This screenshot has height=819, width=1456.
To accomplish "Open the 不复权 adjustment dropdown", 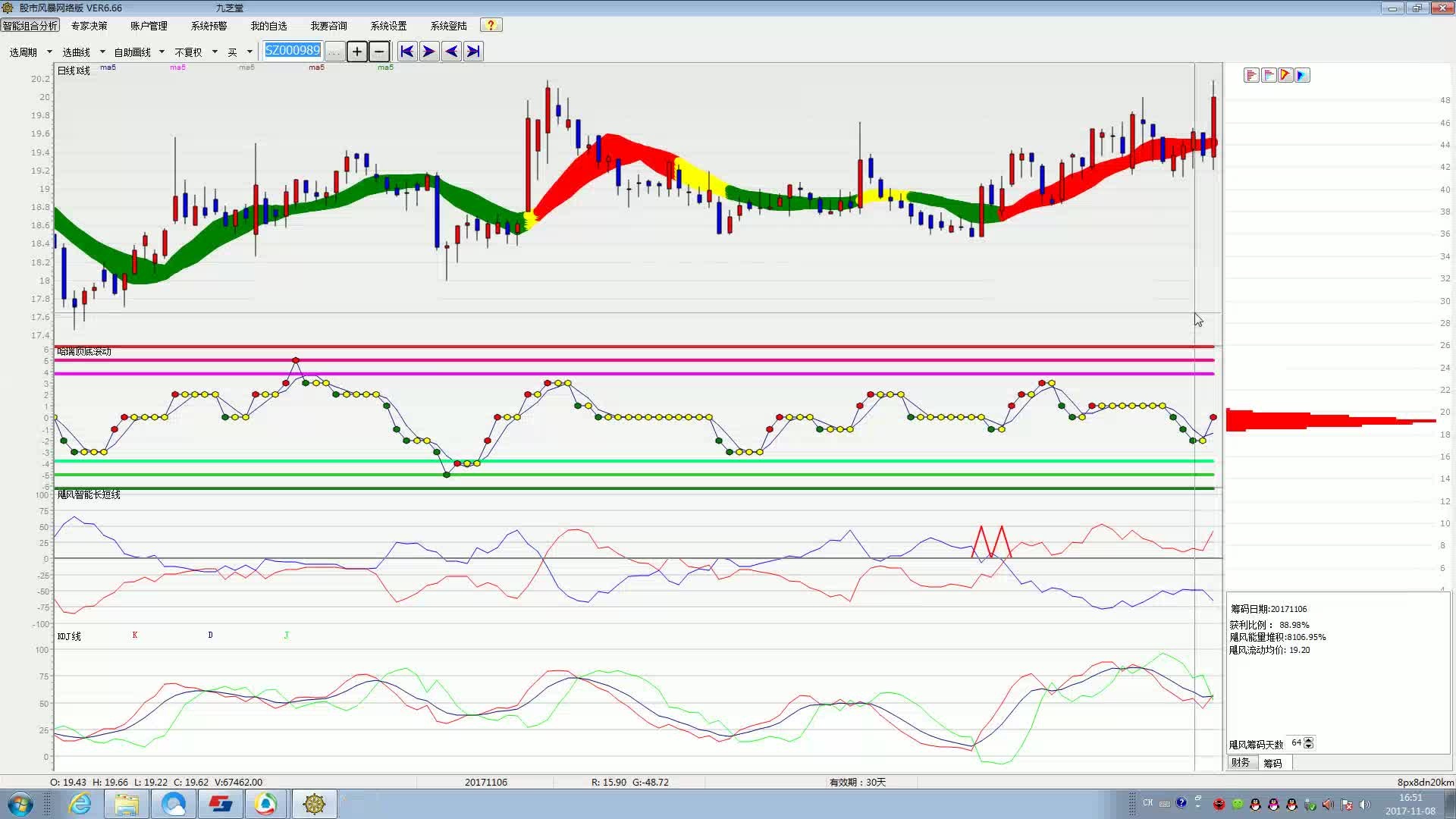I will [x=196, y=52].
